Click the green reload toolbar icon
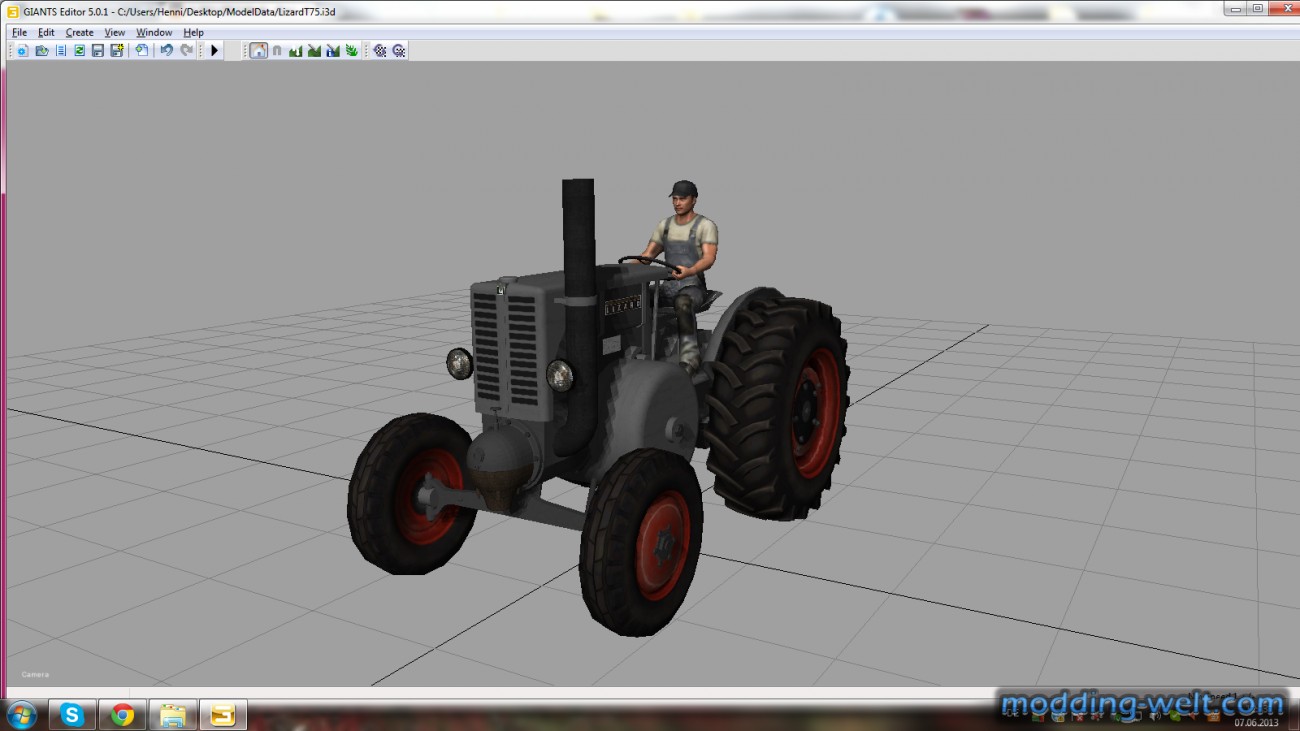 [79, 50]
